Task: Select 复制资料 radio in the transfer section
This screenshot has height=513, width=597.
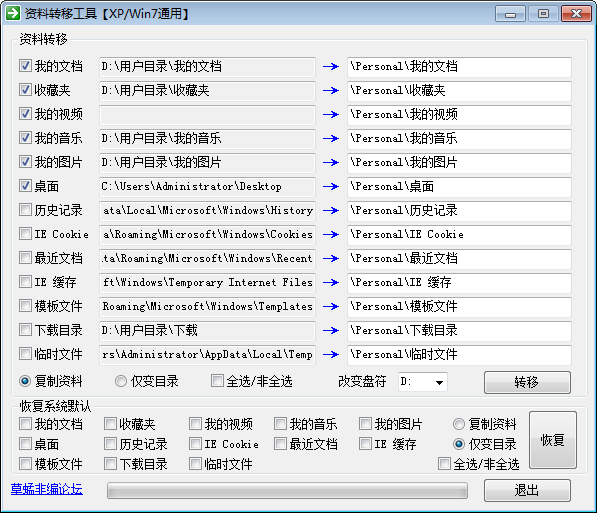Action: click(x=25, y=381)
